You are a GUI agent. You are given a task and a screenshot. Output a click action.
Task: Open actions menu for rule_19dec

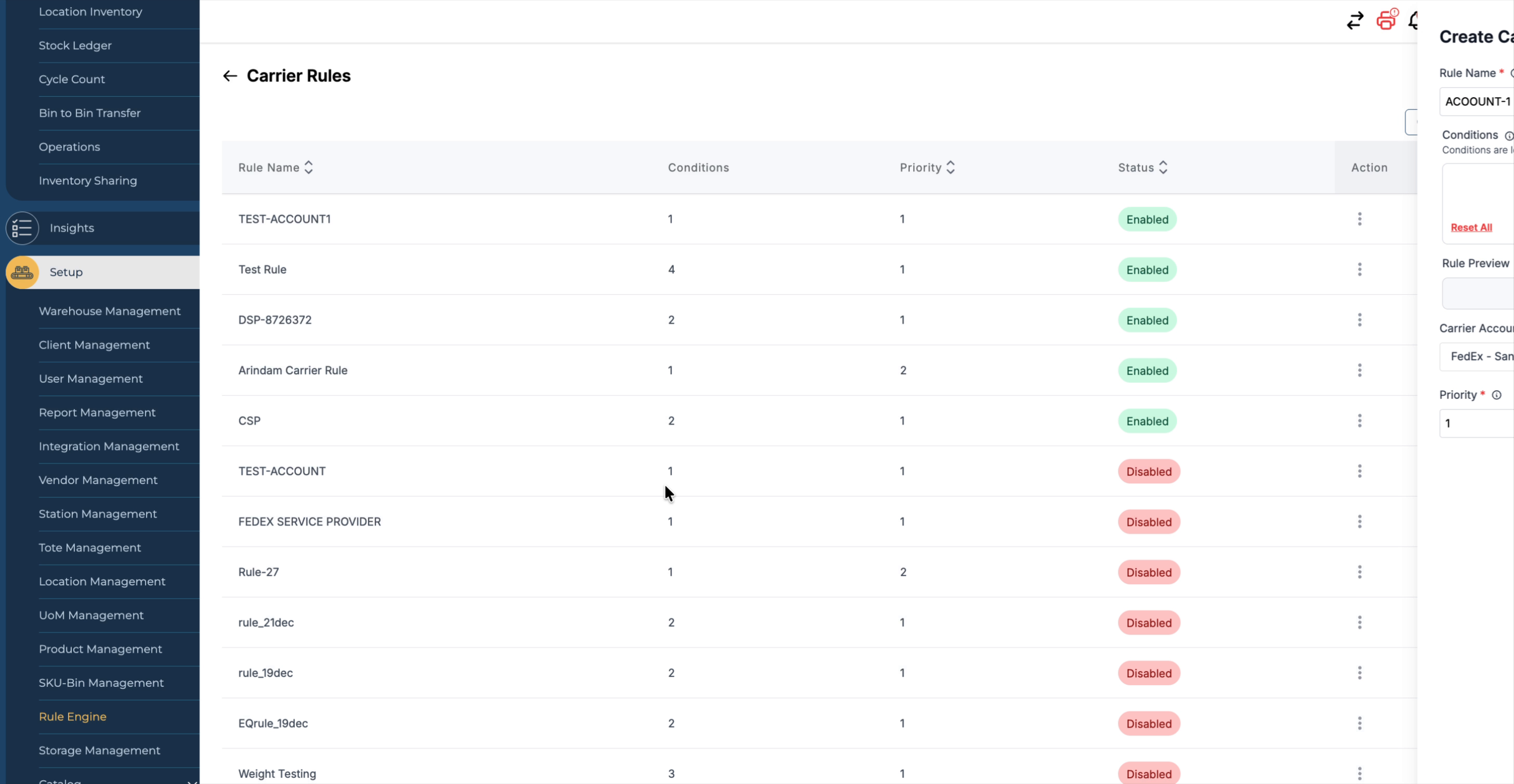tap(1360, 673)
